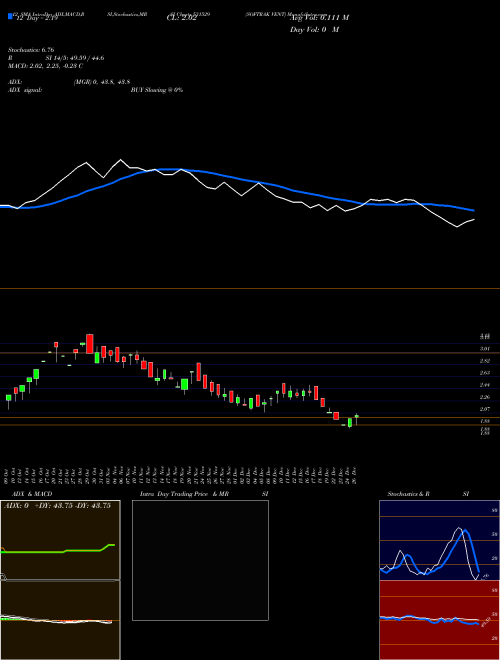This screenshot has width=500, height=660.
Task: Click the 'Avg Vol: 0.111 M' text
Action: coord(319,18)
